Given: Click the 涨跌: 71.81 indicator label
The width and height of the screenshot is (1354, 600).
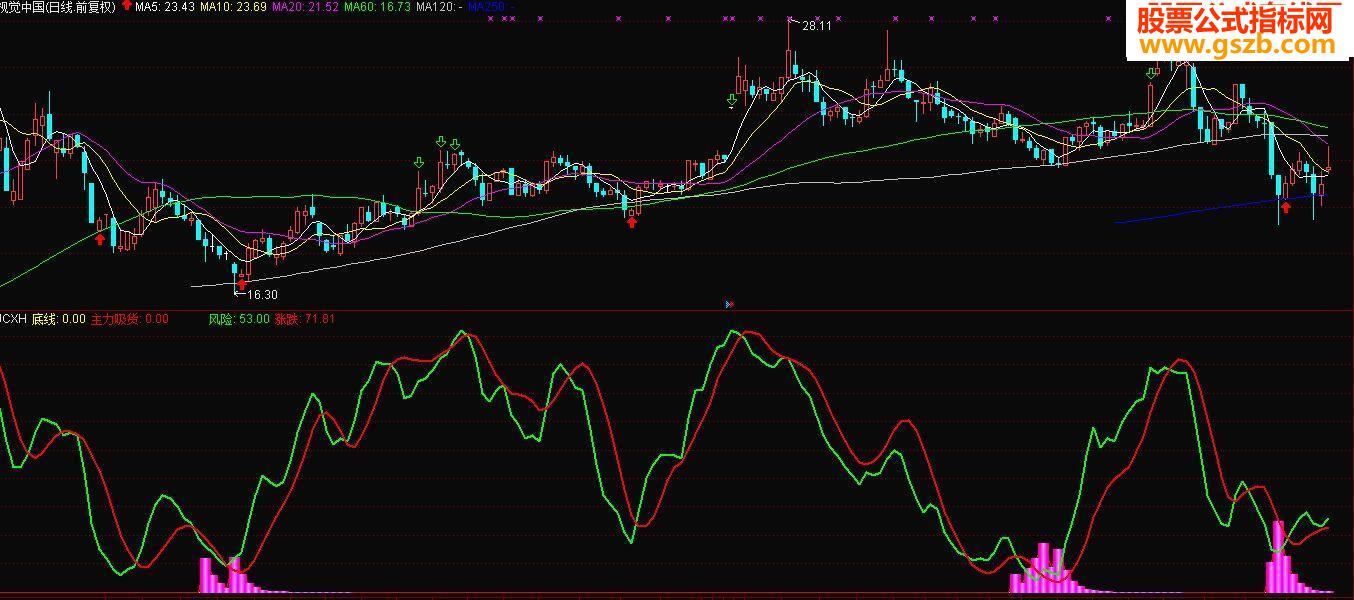Looking at the screenshot, I should tap(305, 319).
